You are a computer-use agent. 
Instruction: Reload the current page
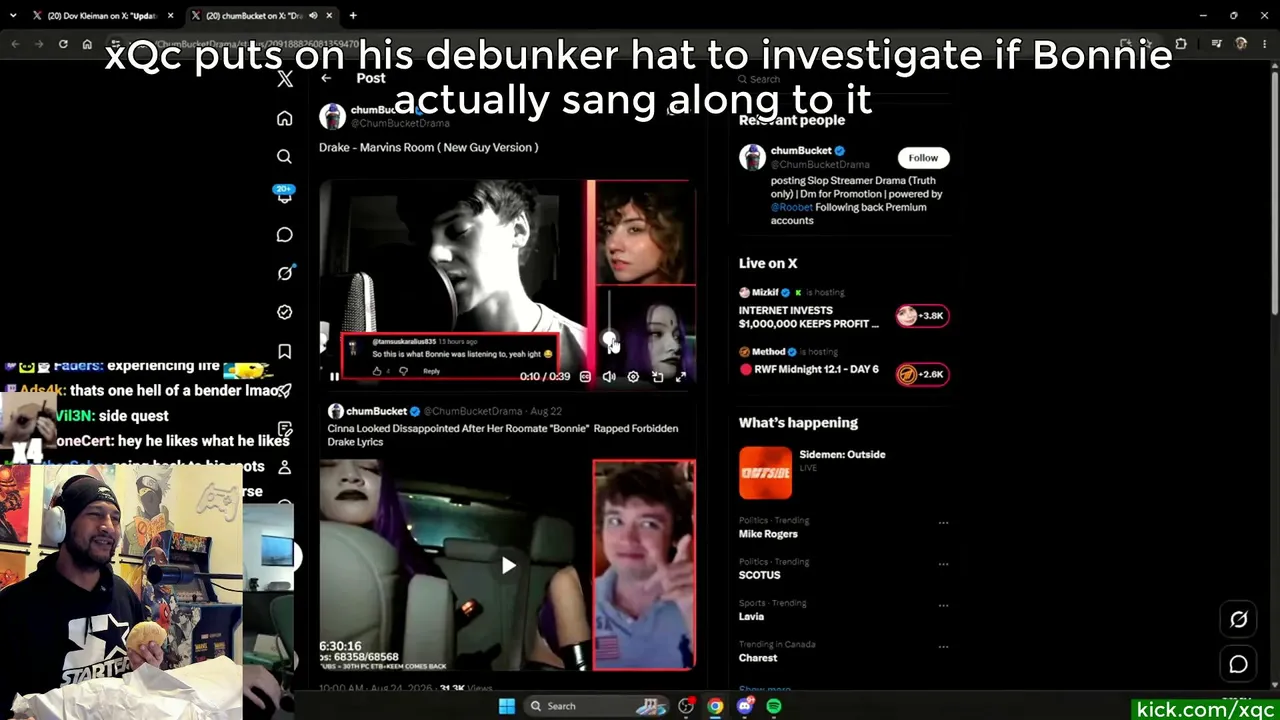63,44
